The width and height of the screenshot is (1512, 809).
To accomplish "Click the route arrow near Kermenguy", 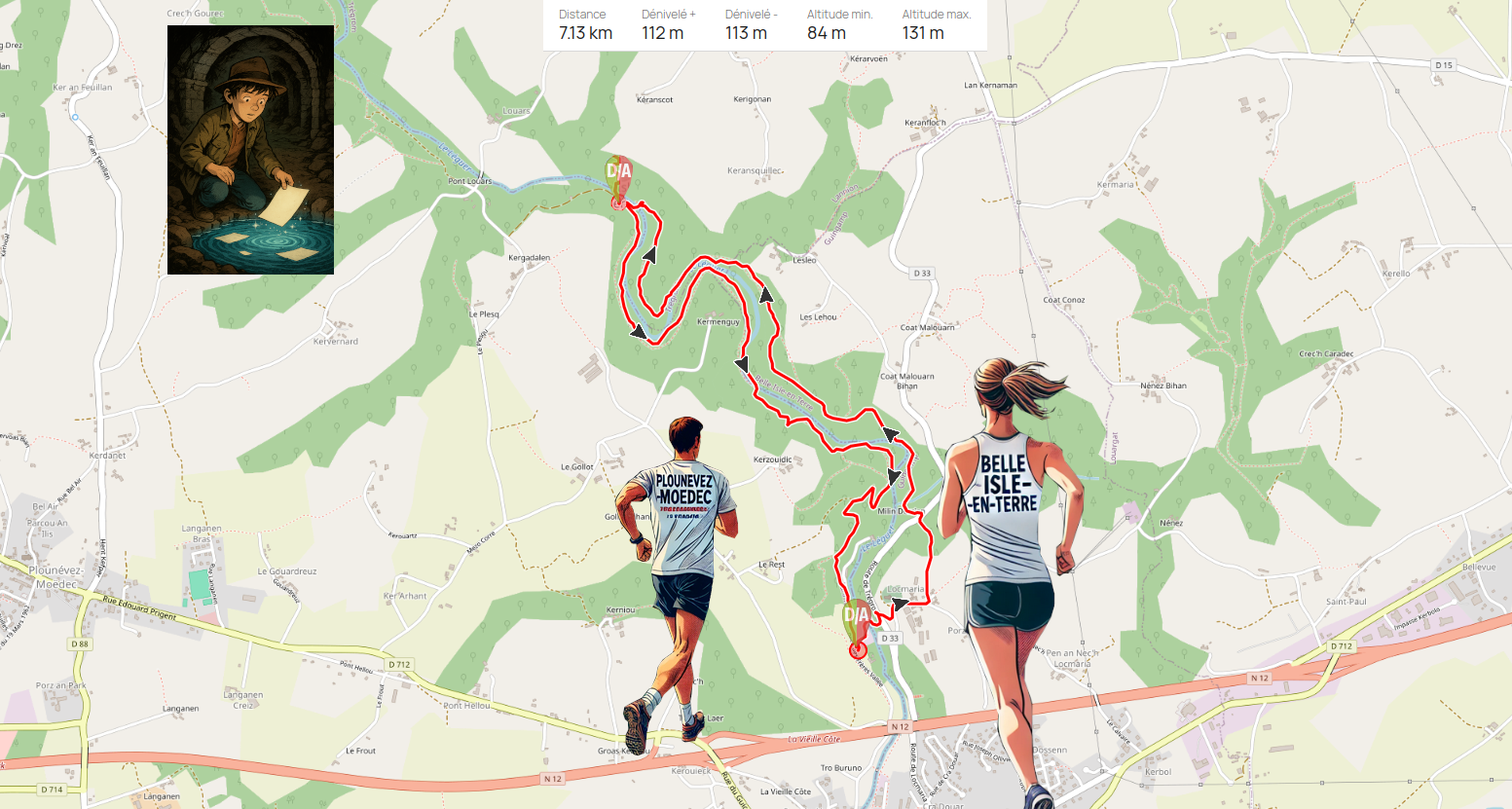I will (741, 365).
